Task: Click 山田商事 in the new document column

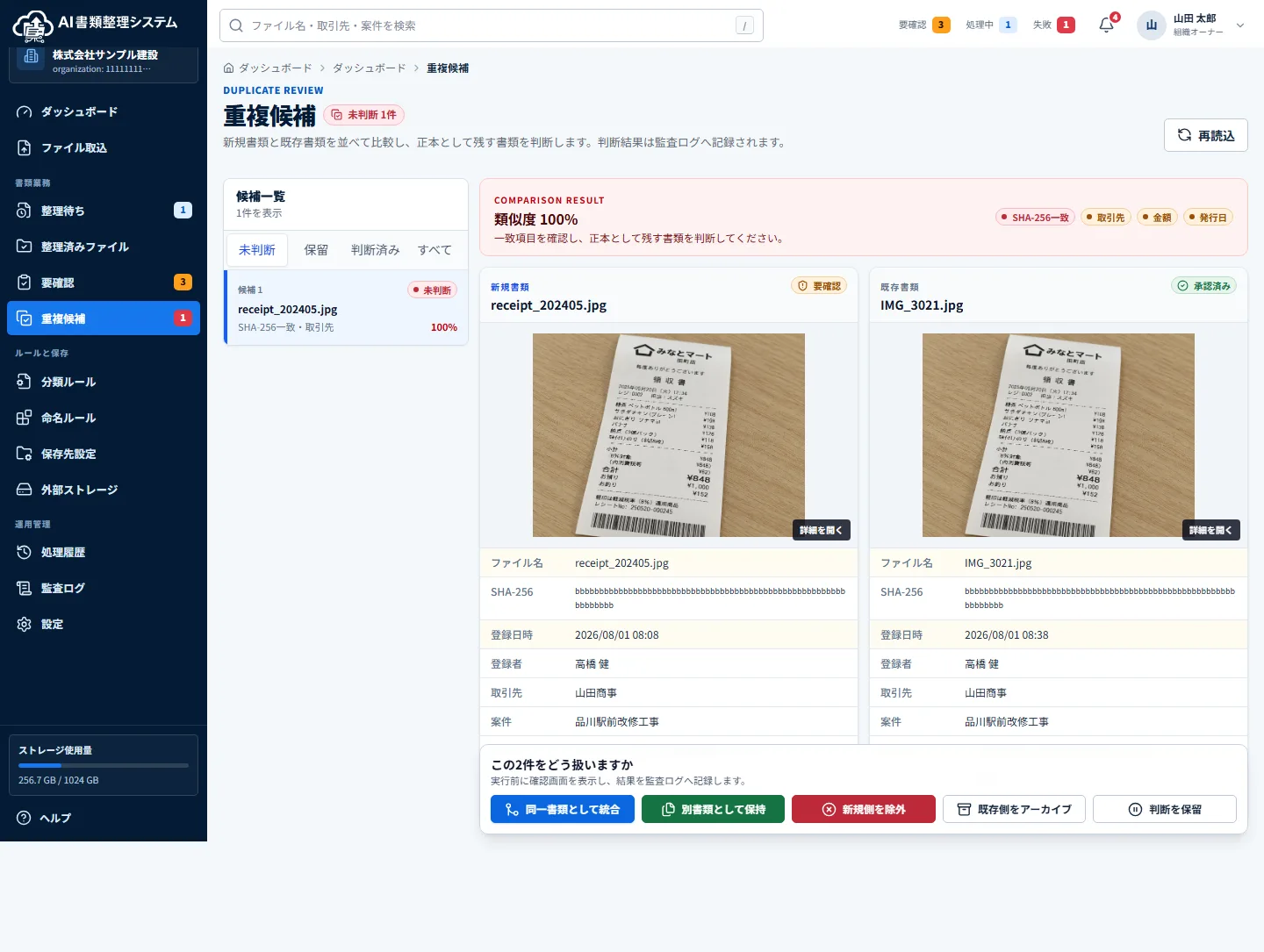Action: (x=596, y=693)
